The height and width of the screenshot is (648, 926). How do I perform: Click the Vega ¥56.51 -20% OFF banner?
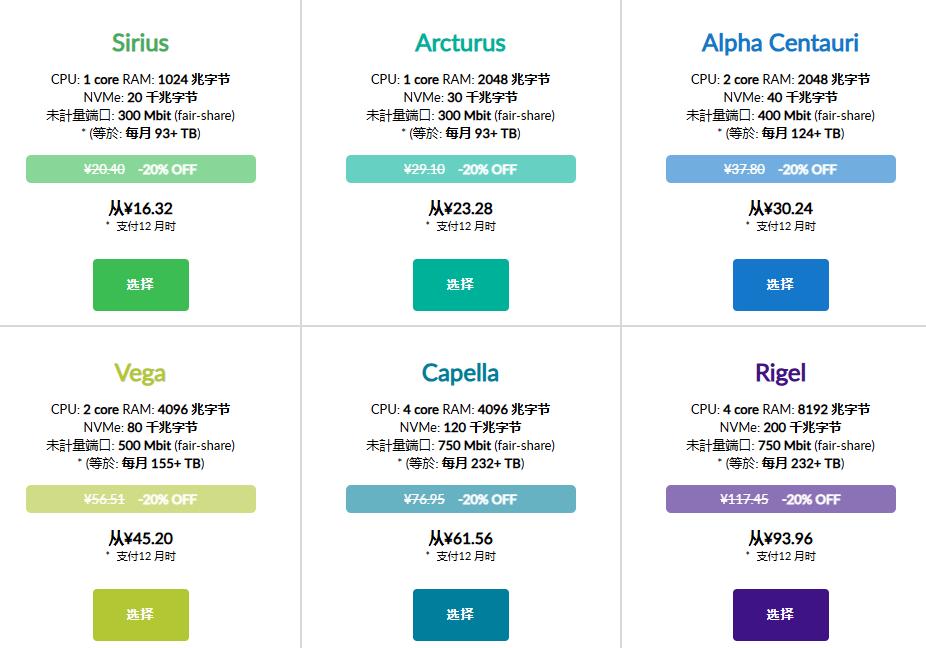[141, 499]
